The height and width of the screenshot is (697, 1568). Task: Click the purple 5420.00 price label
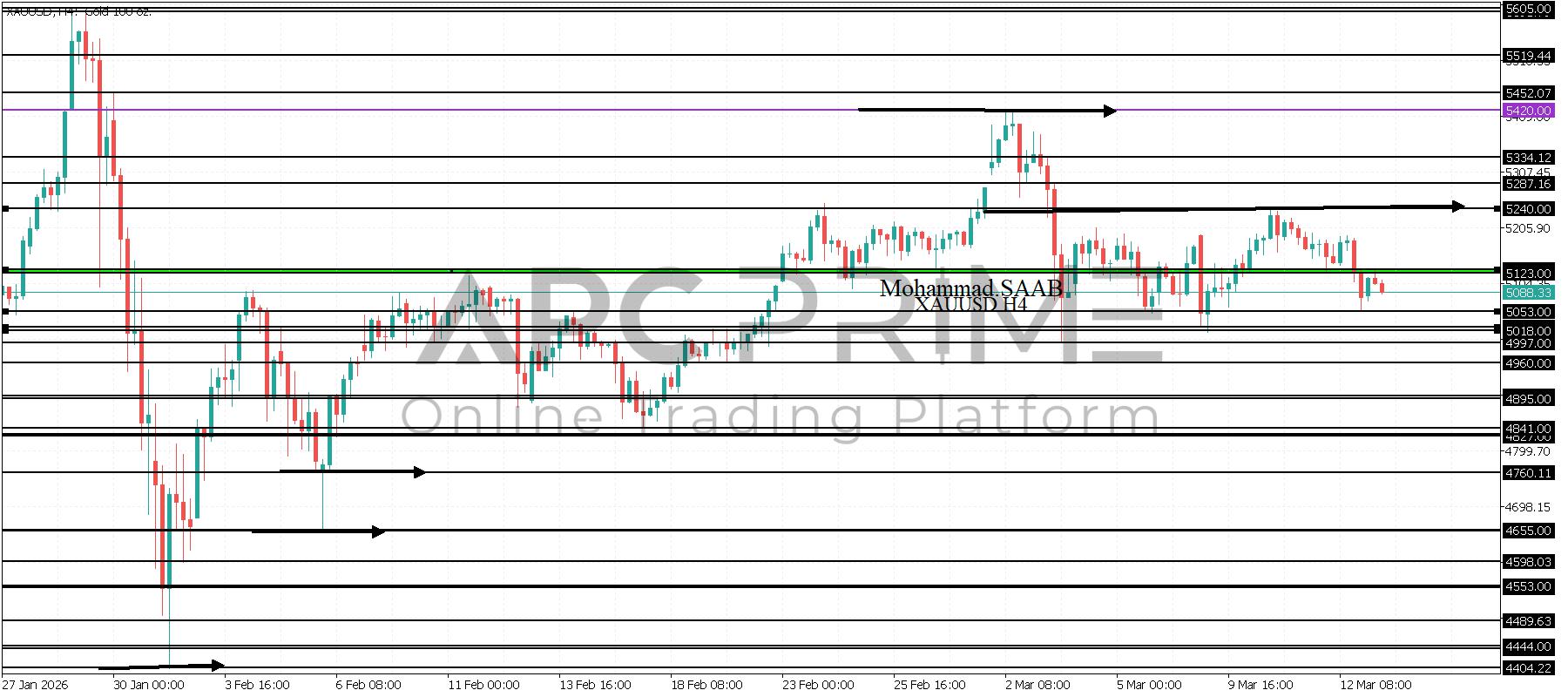(1528, 111)
